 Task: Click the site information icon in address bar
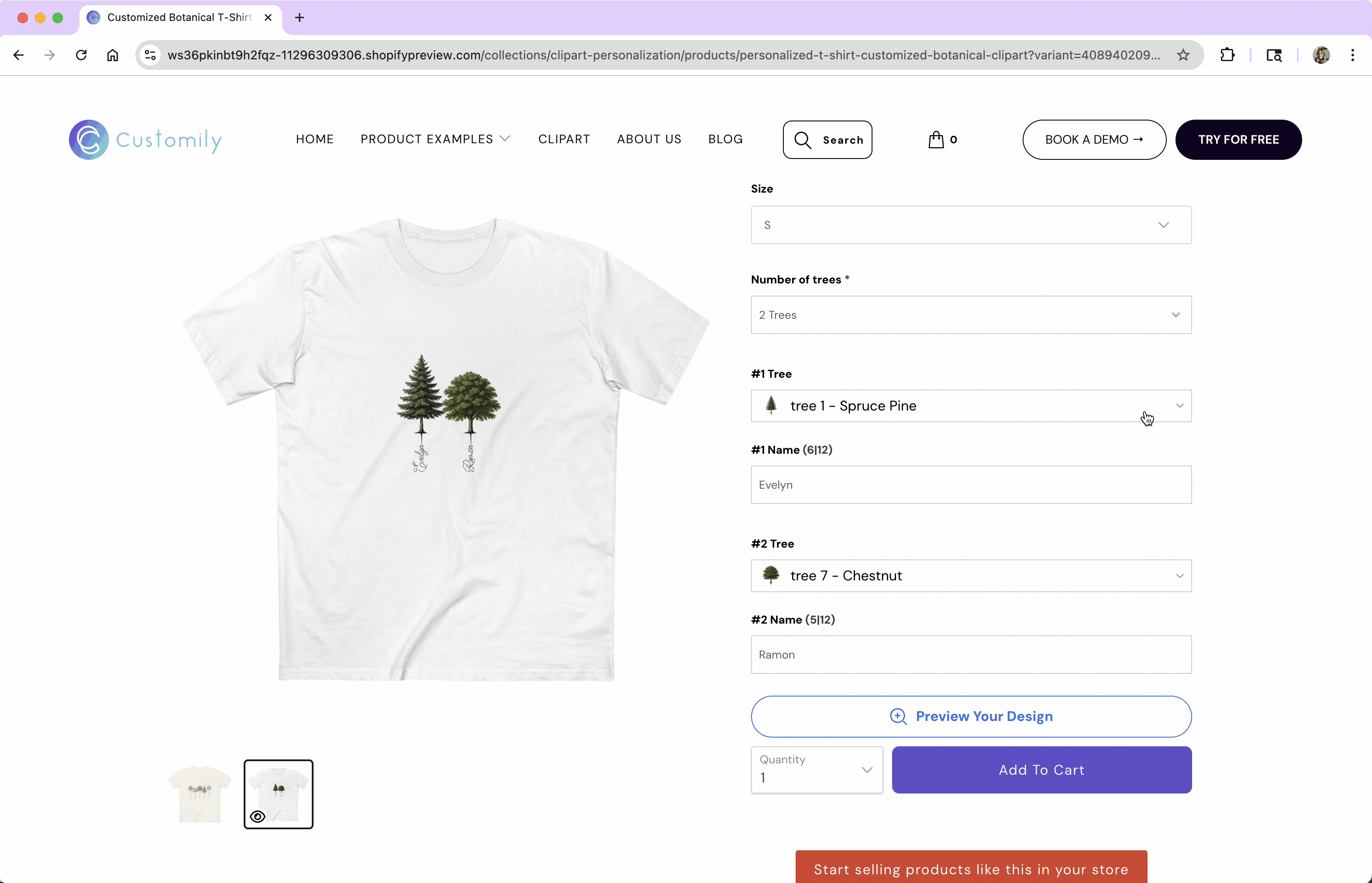(150, 55)
